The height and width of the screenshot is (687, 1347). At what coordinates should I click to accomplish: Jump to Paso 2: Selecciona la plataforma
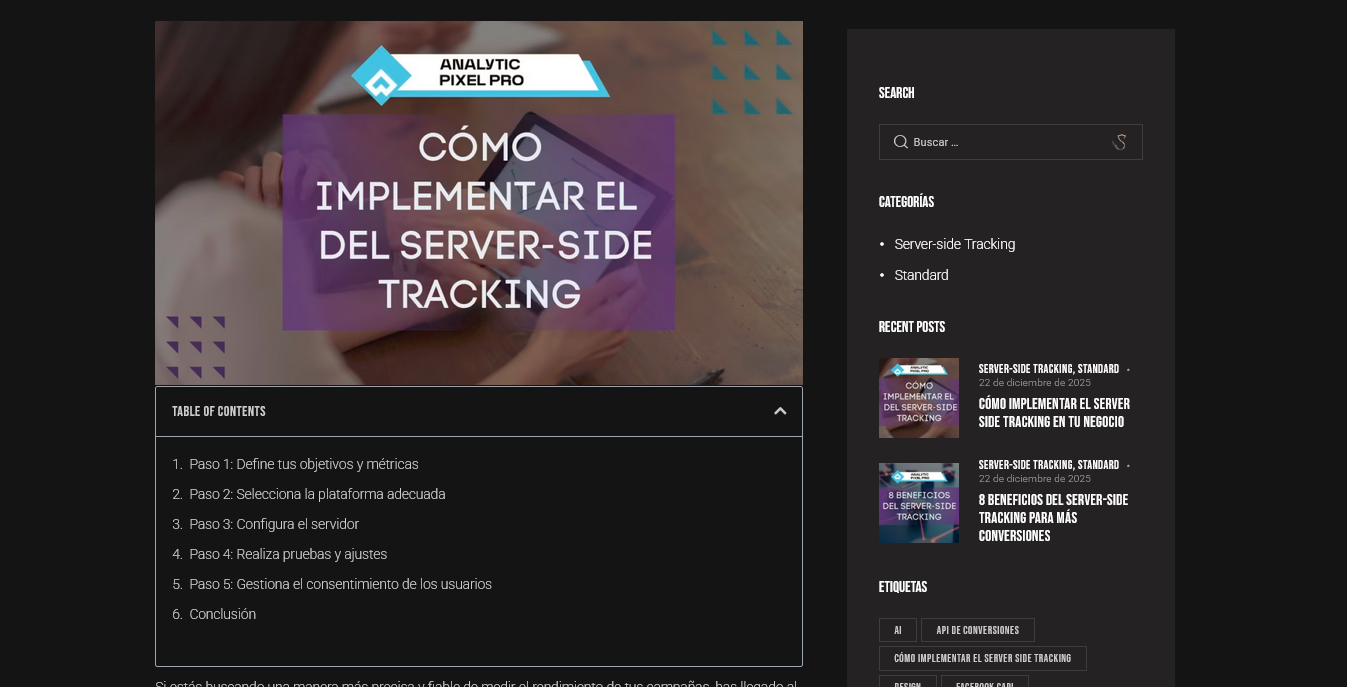pos(317,494)
